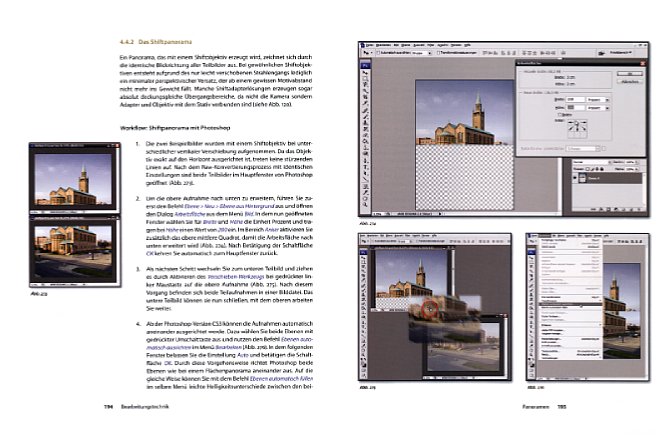Select Pen tool in the Arbeitsfläche-dialog screenshot toolbox

366,160
